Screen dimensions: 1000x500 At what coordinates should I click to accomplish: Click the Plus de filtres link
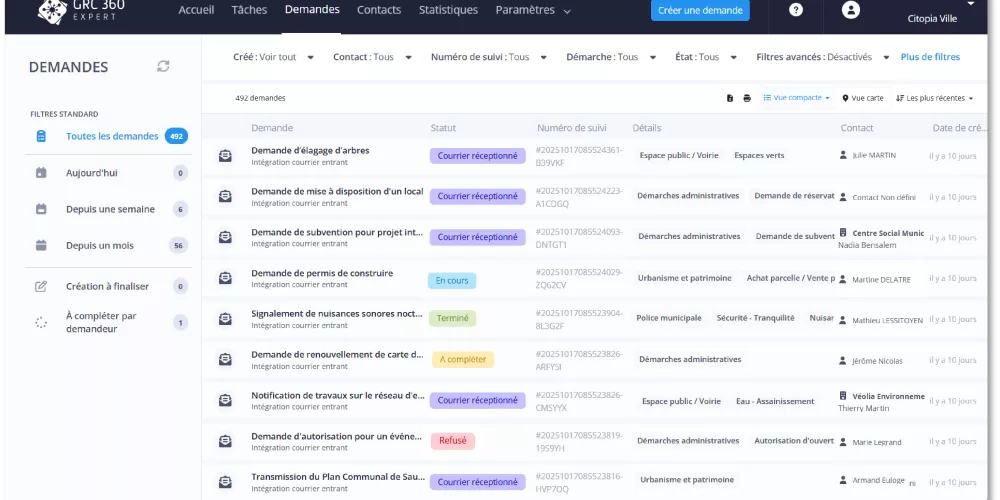tap(930, 57)
